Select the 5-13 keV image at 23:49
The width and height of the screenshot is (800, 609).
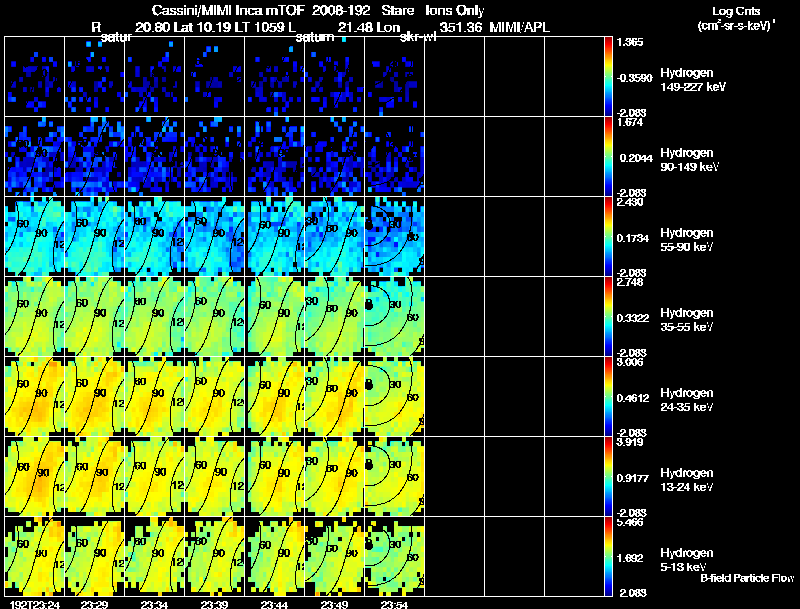(335, 557)
